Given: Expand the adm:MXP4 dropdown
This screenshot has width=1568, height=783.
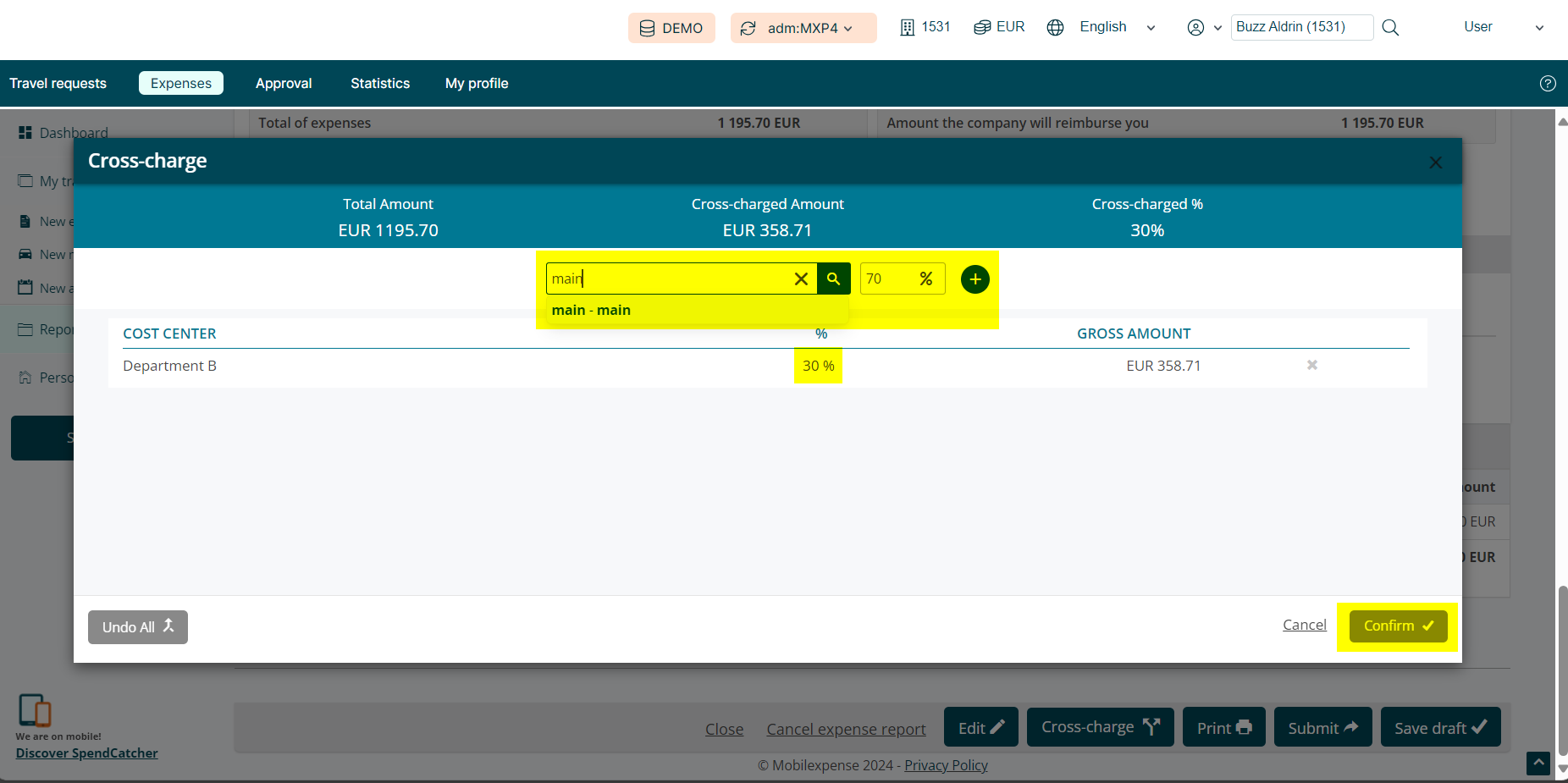Looking at the screenshot, I should coord(803,28).
